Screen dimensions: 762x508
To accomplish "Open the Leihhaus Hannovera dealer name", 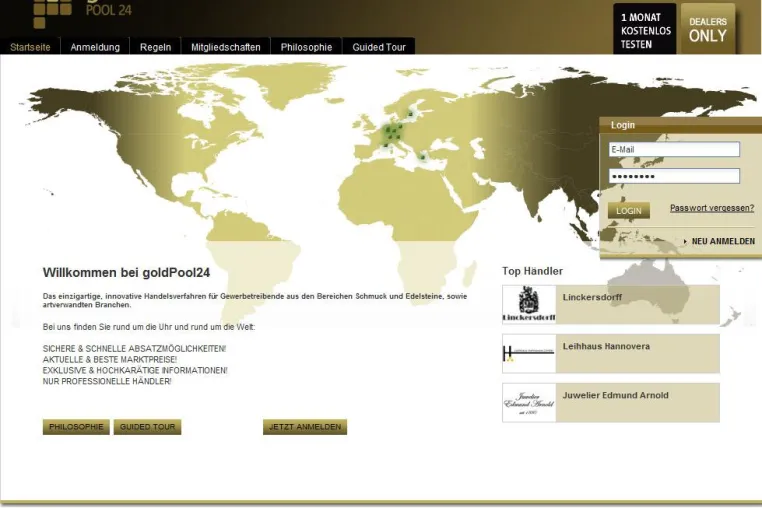I will pyautogui.click(x=606, y=346).
